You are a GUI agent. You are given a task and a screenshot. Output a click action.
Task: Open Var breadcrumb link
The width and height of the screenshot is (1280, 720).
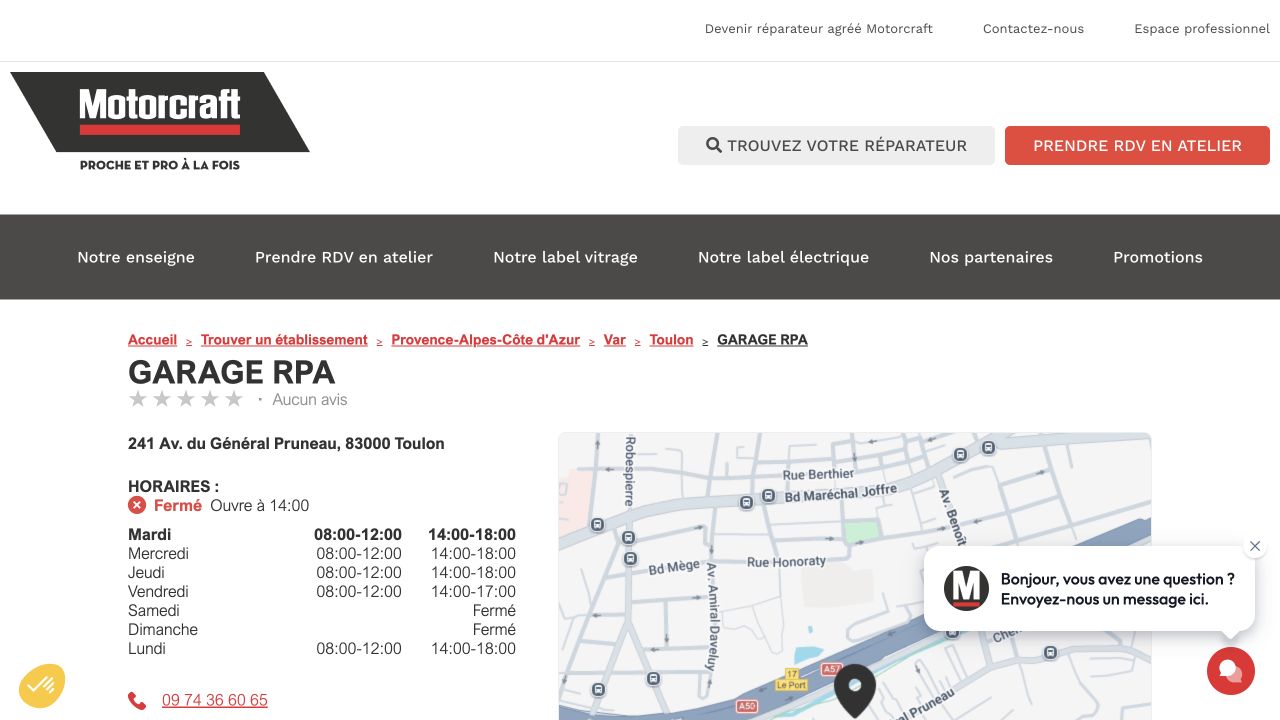click(615, 340)
